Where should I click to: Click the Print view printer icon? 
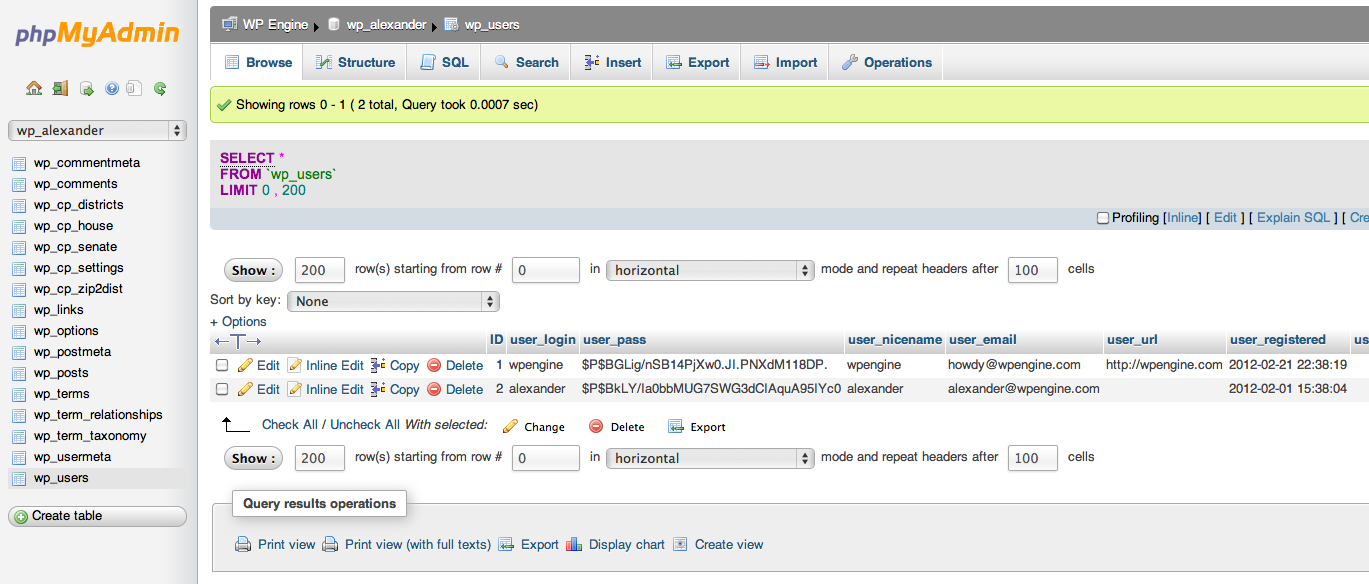coord(243,545)
